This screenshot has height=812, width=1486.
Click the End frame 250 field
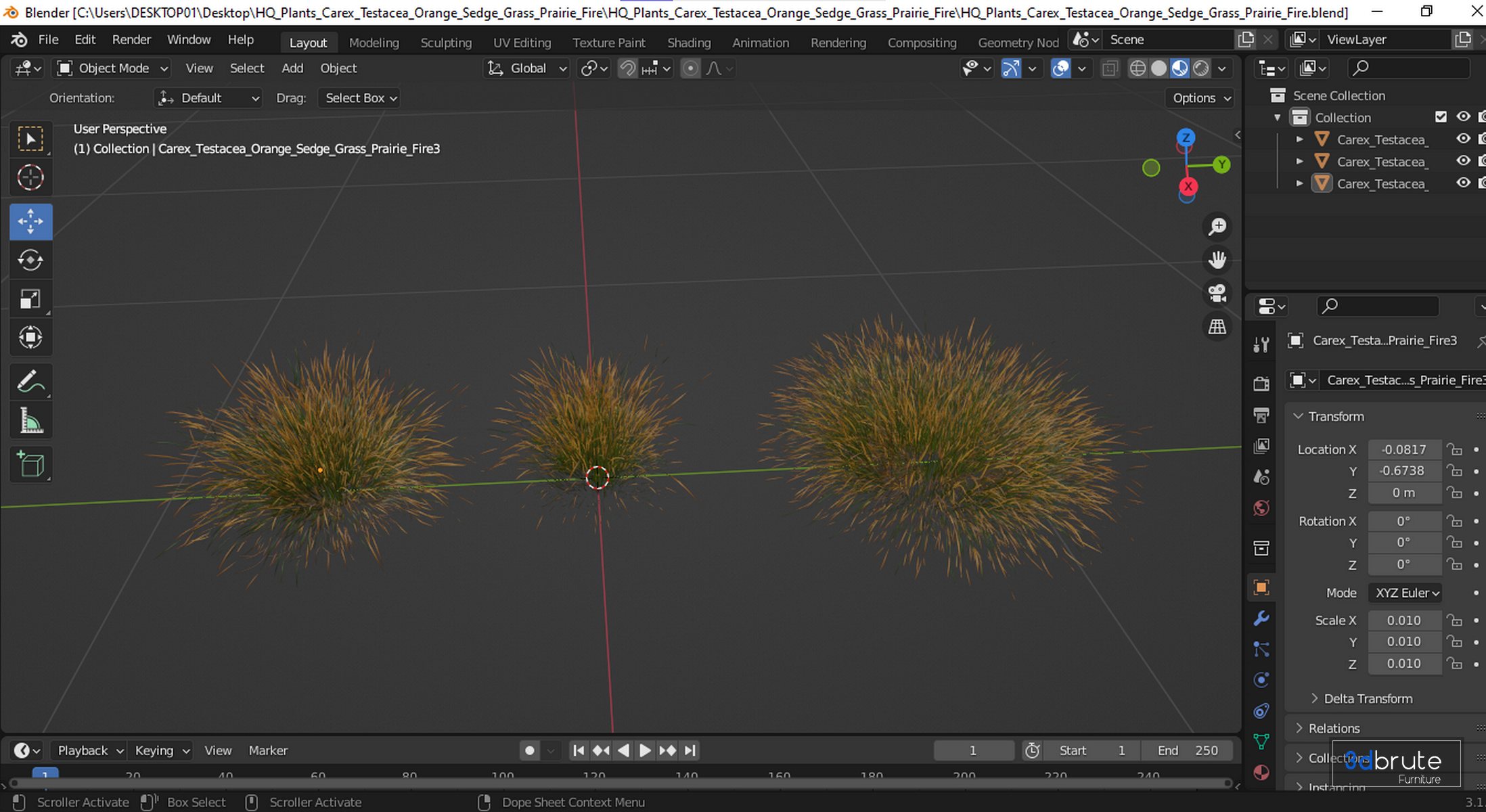pyautogui.click(x=1188, y=750)
